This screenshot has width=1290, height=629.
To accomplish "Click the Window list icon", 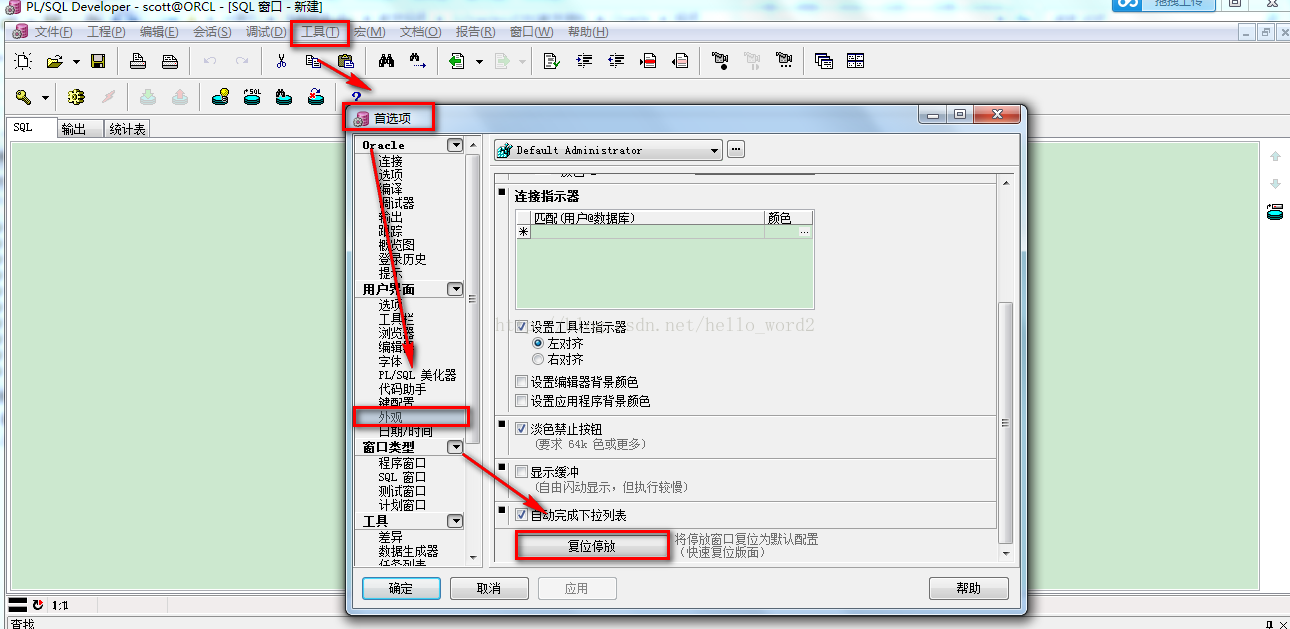I will (x=823, y=61).
